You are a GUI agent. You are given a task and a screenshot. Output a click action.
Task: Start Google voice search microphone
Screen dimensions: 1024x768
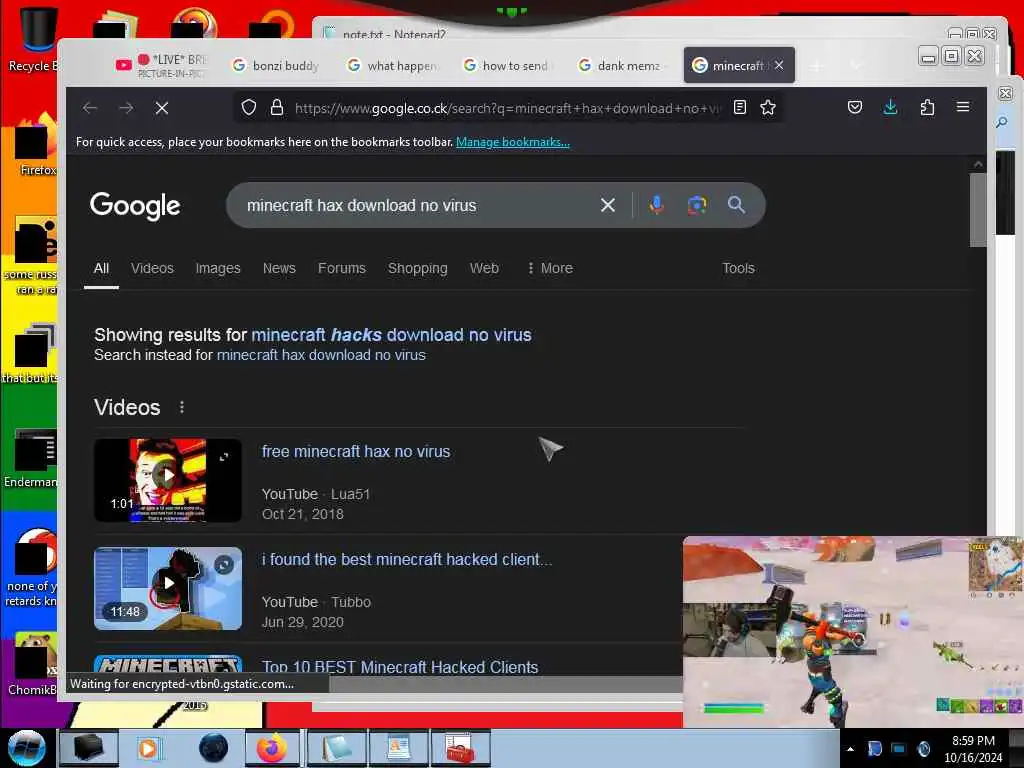coord(656,205)
